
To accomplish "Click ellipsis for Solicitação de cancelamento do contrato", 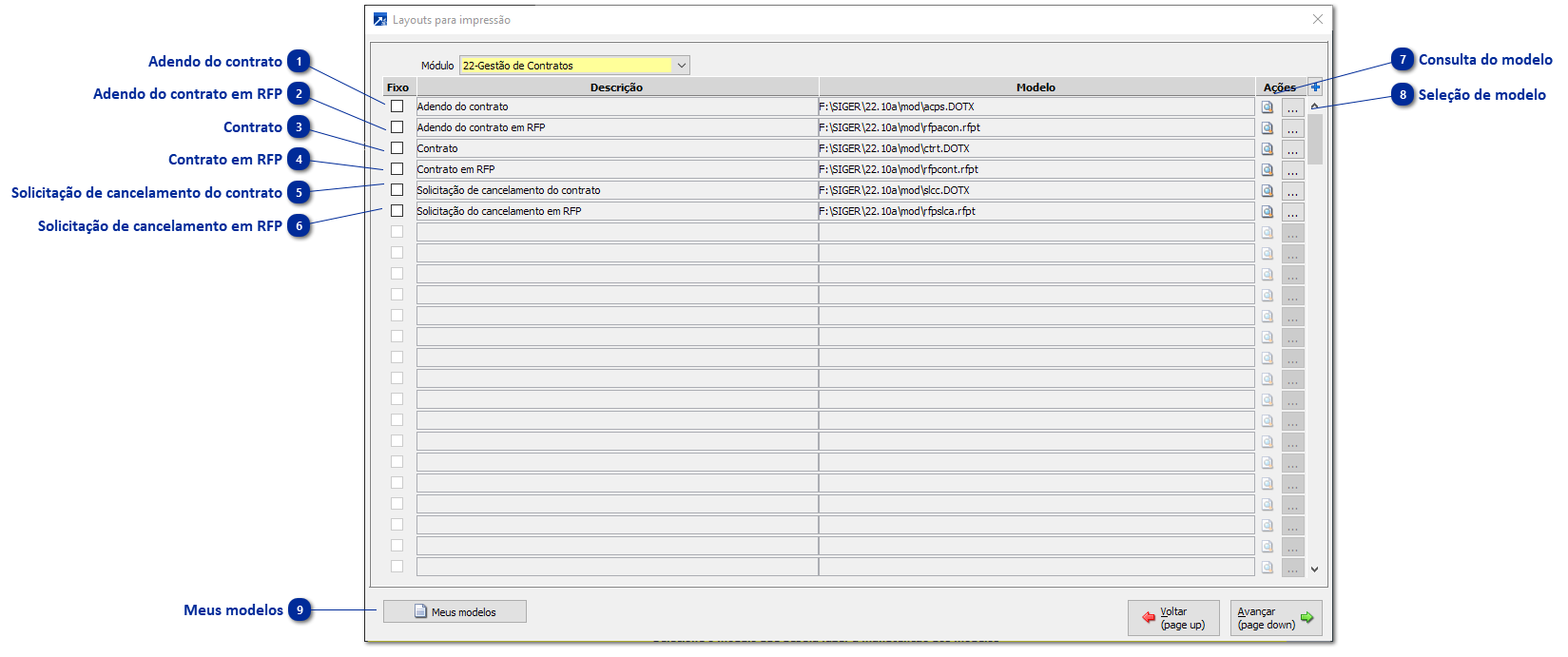I will (1293, 191).
